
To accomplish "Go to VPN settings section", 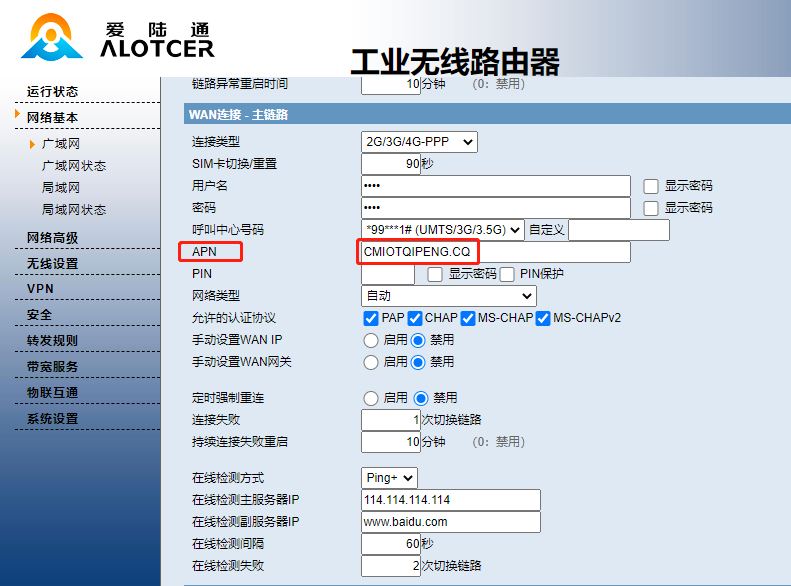I will pos(40,289).
